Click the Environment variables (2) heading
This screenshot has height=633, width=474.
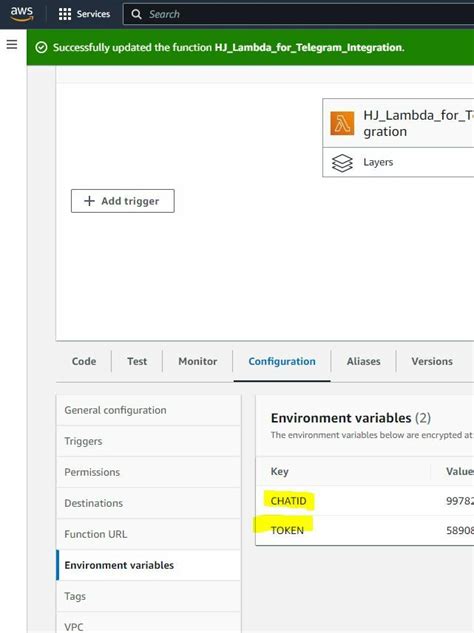pos(351,418)
